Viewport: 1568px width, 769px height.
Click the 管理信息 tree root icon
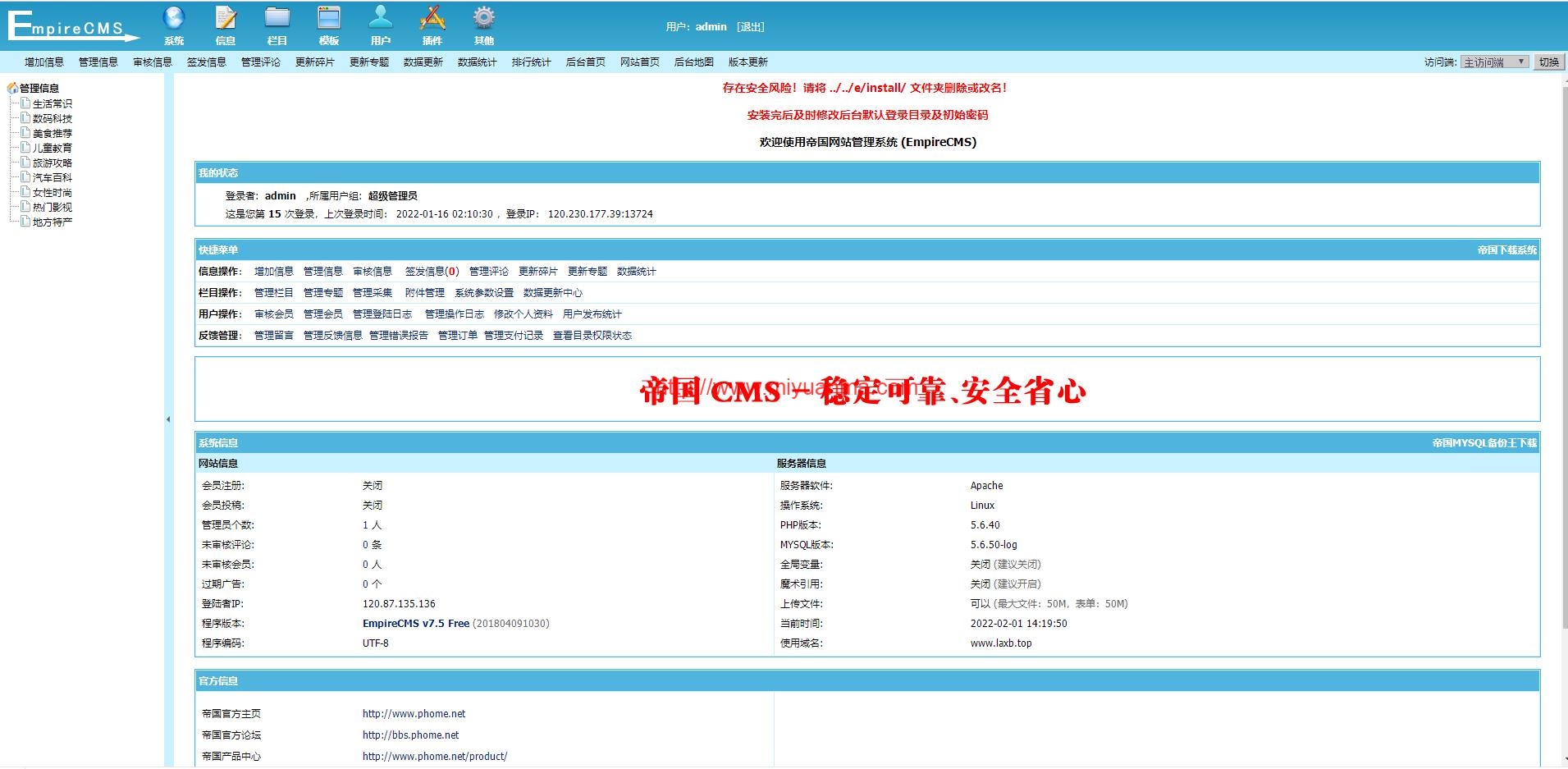click(x=12, y=88)
